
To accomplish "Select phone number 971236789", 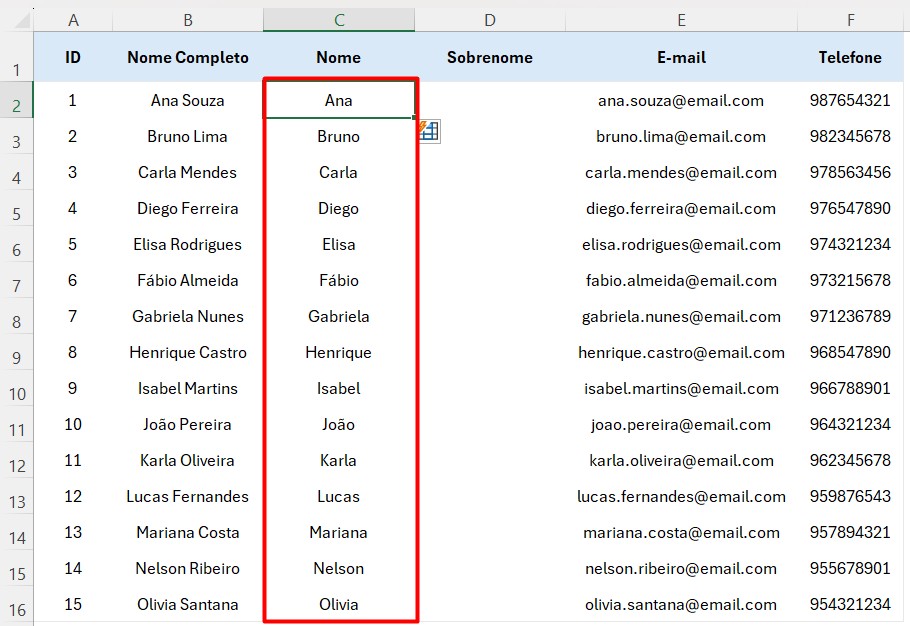I will pyautogui.click(x=850, y=316).
